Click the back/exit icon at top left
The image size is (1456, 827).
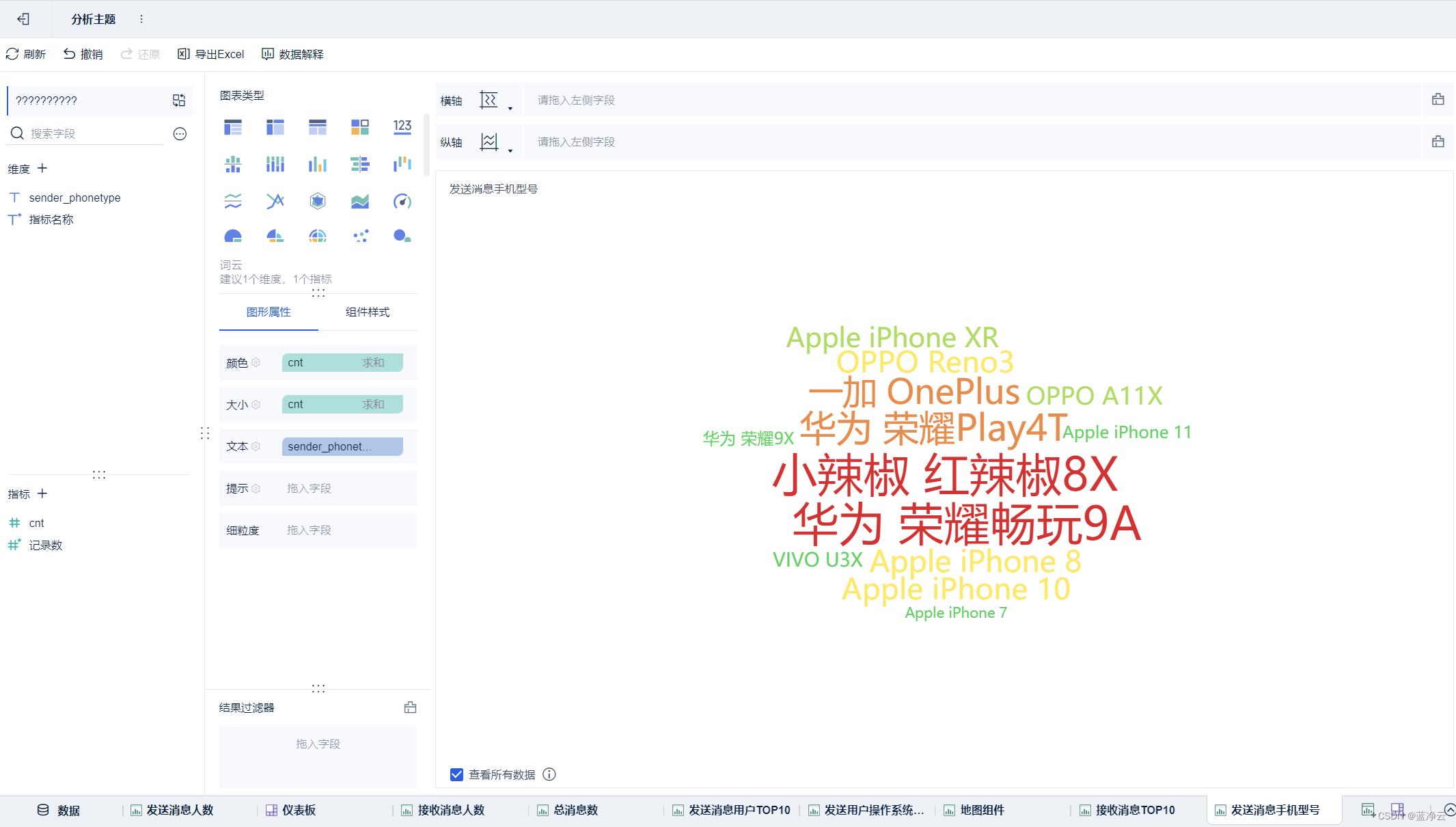click(23, 19)
